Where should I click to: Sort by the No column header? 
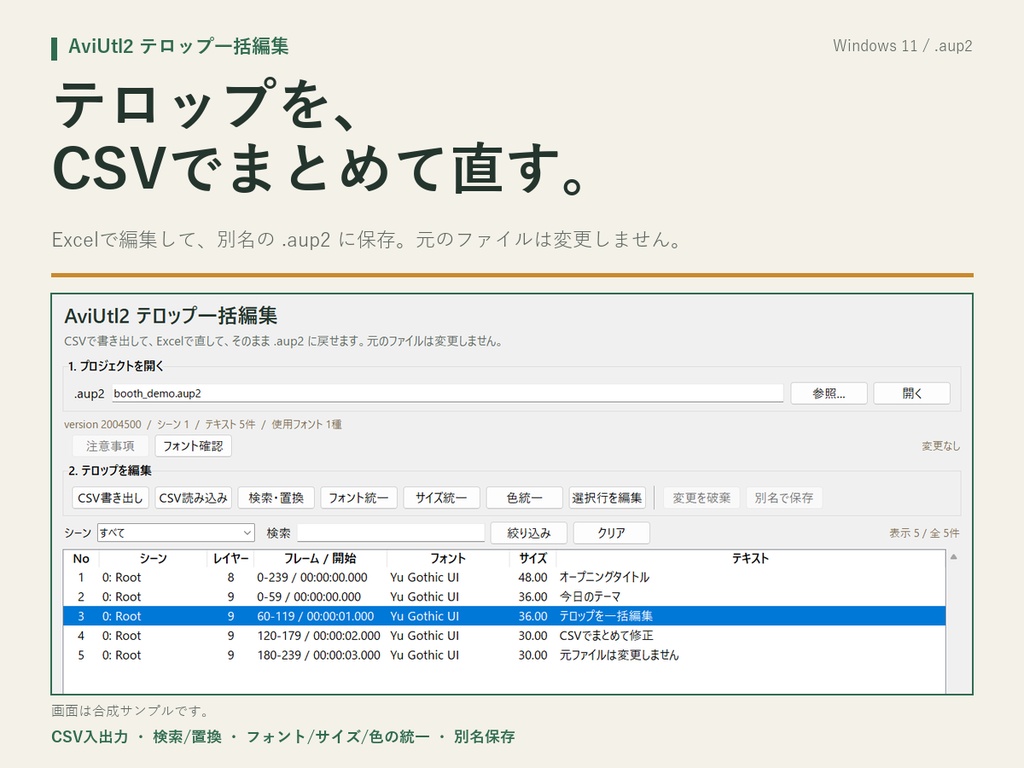coord(81,558)
